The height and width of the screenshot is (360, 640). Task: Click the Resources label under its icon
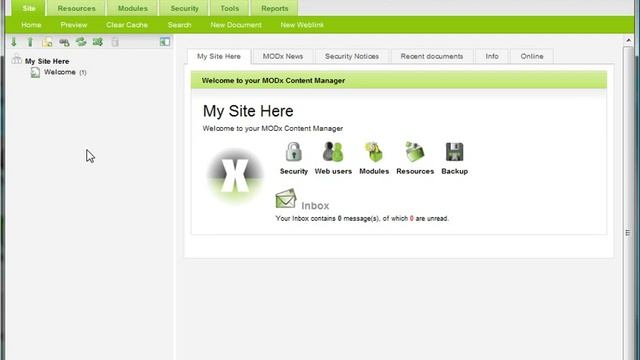(x=415, y=171)
